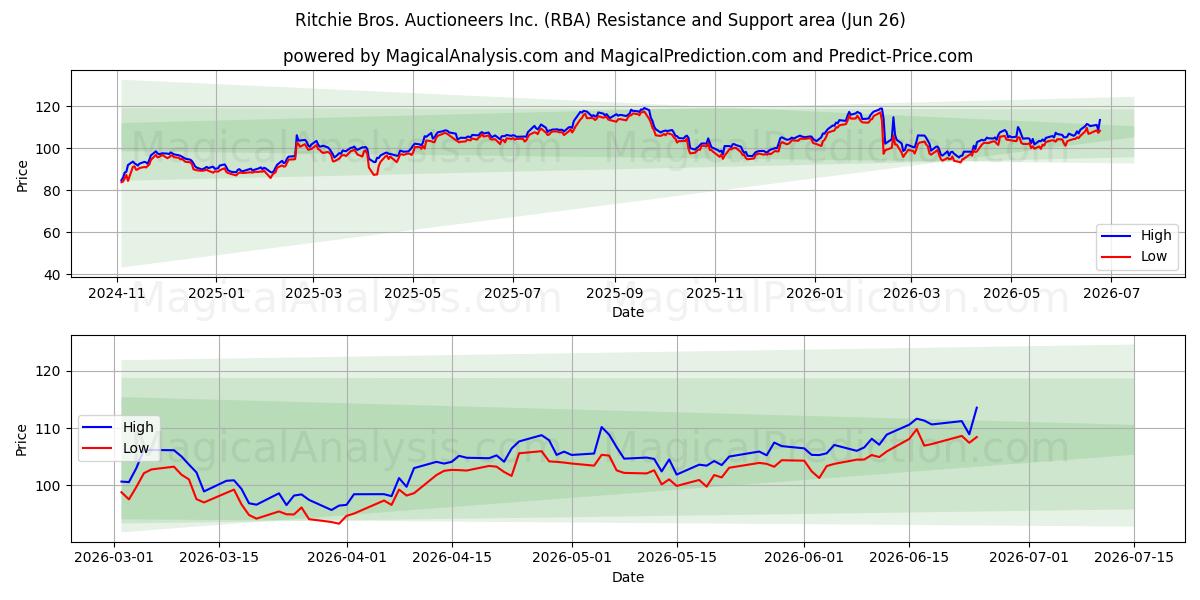Click the 2024-11 date tick label

118,294
